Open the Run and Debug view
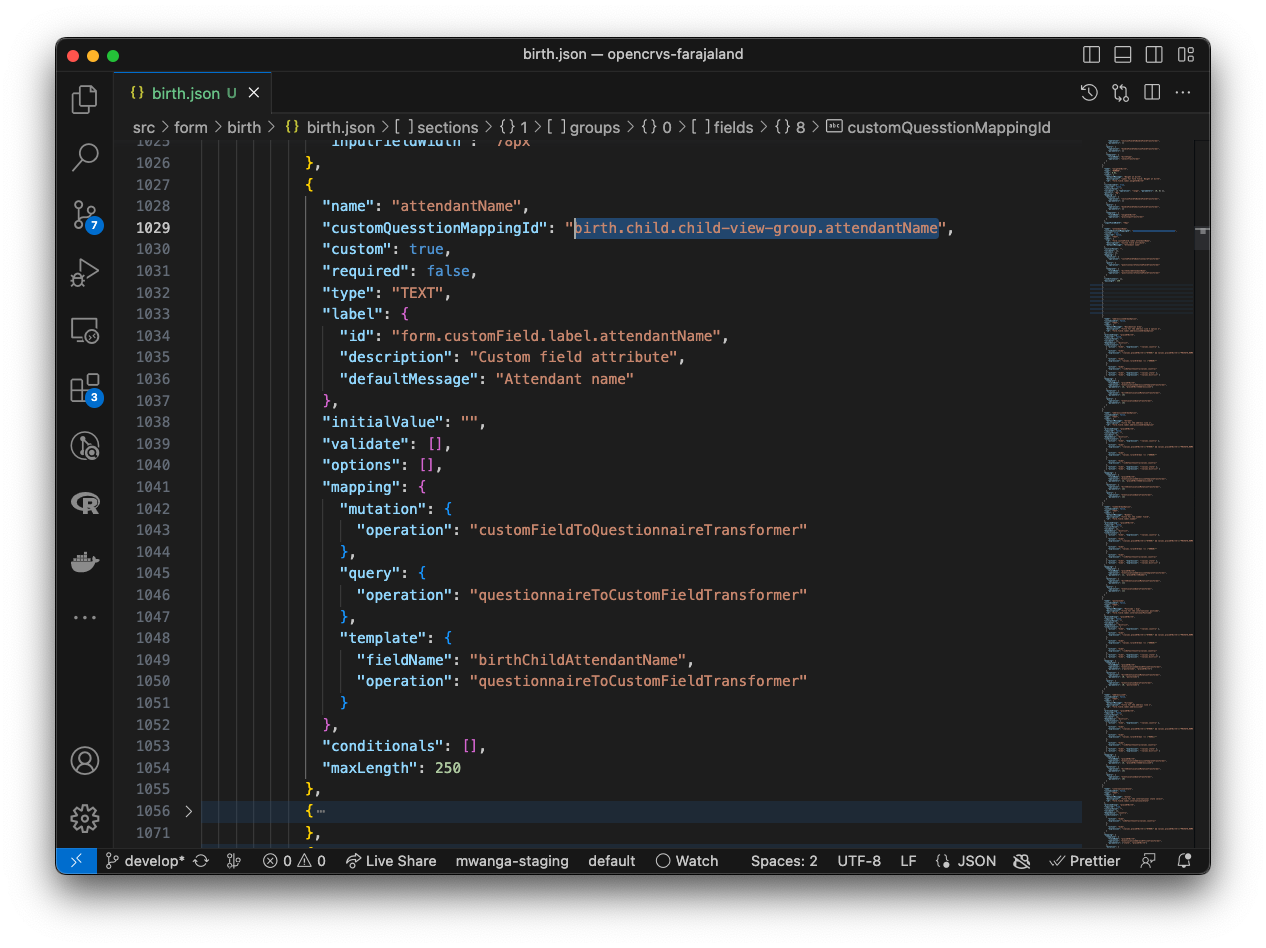1266x948 pixels. pos(85,272)
